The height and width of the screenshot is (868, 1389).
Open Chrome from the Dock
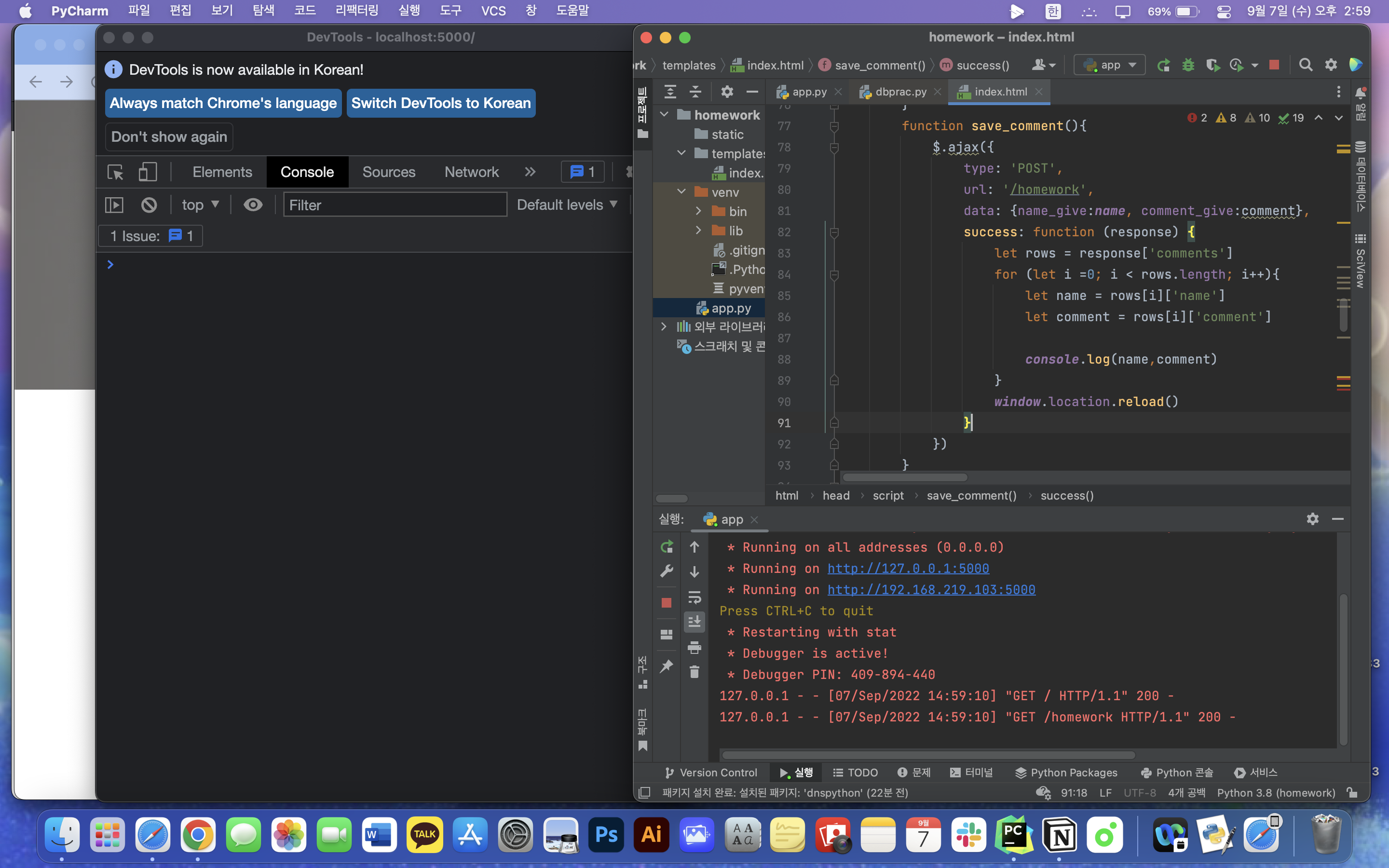tap(198, 835)
